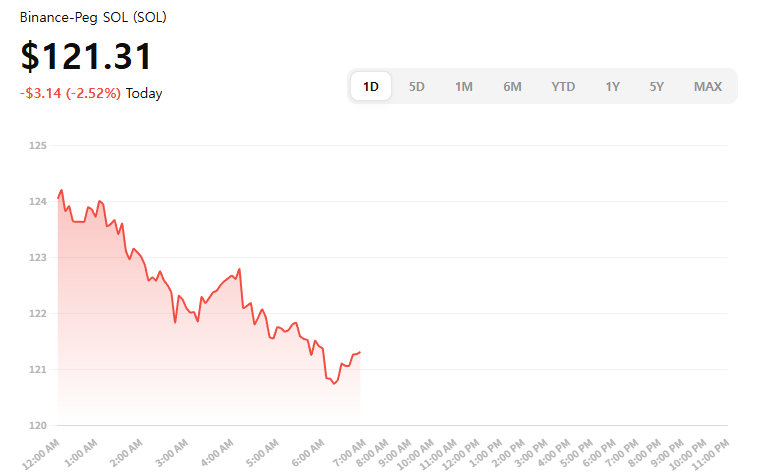Click the 125 y-axis label
758x472 pixels.
coord(39,146)
